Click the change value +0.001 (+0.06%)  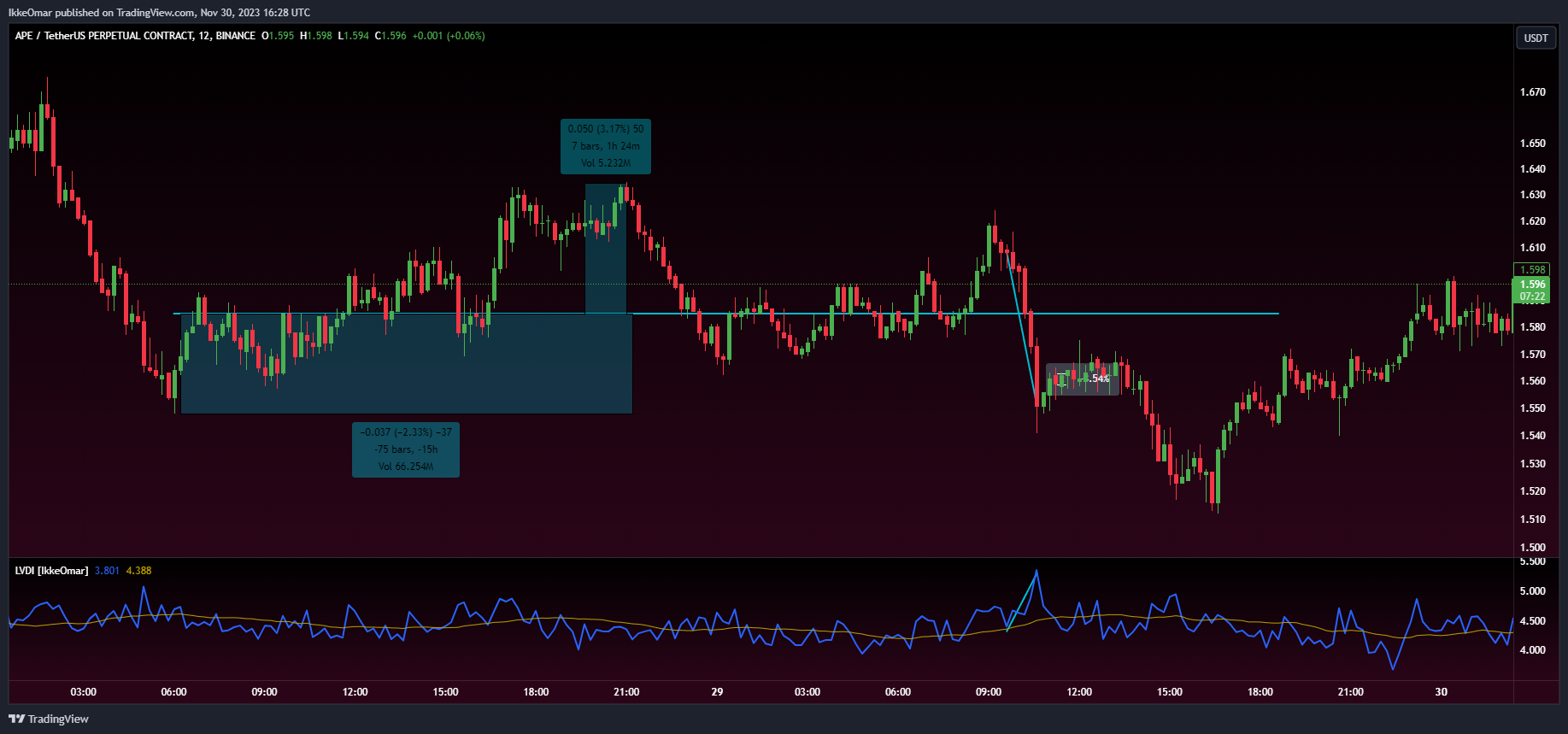(x=449, y=36)
